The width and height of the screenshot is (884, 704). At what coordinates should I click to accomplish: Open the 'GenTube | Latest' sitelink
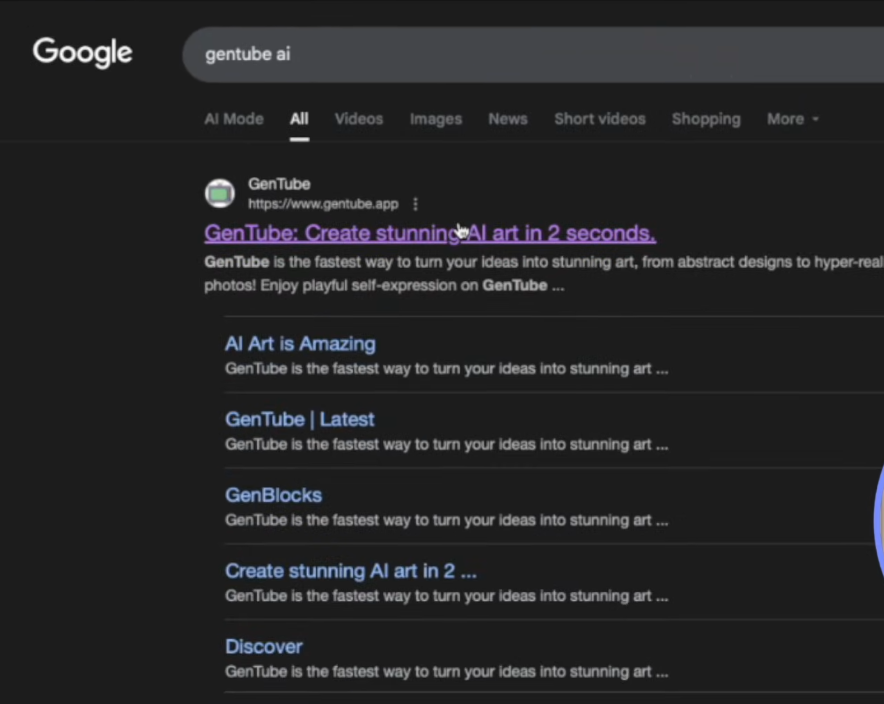tap(299, 419)
